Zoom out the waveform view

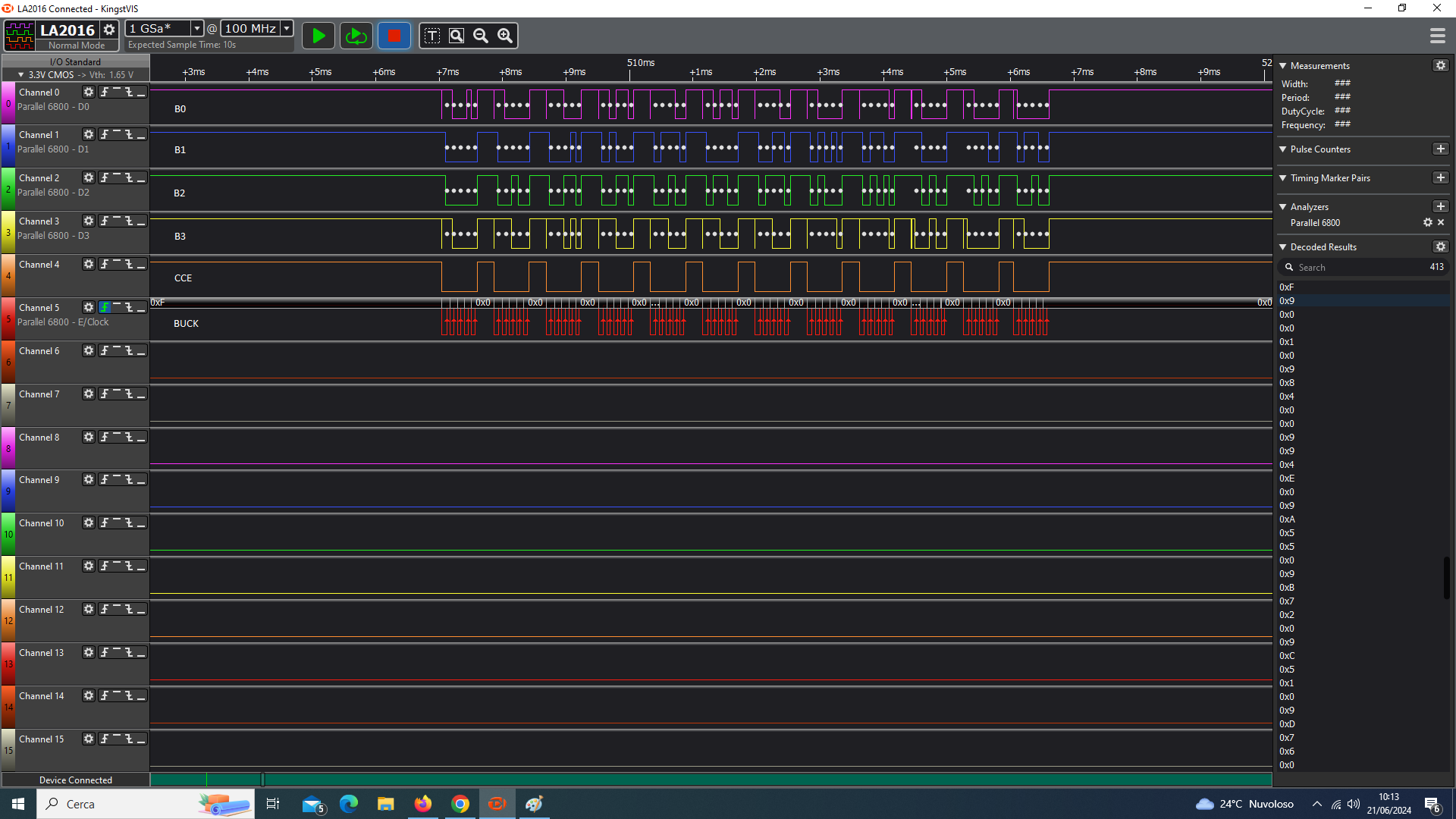(481, 36)
